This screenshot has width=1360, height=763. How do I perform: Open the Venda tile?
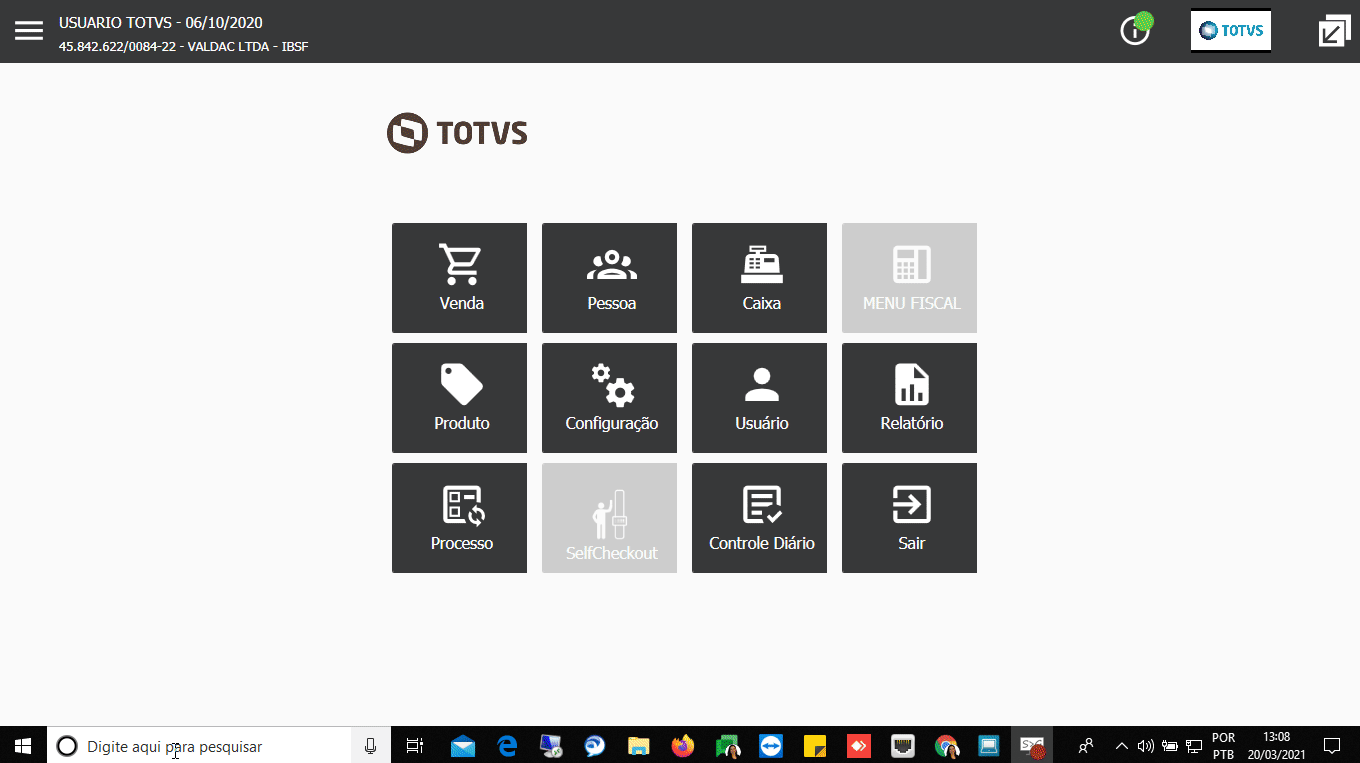pos(459,278)
